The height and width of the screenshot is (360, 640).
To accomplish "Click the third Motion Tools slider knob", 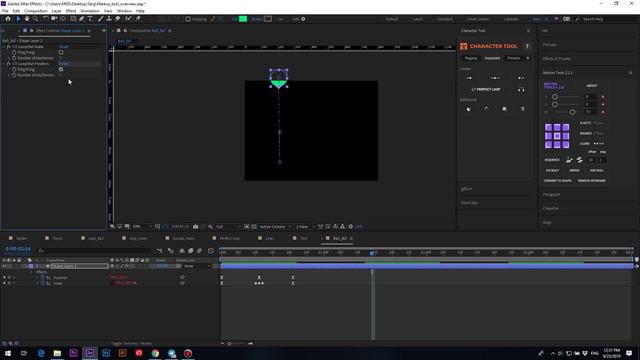I will pyautogui.click(x=572, y=112).
